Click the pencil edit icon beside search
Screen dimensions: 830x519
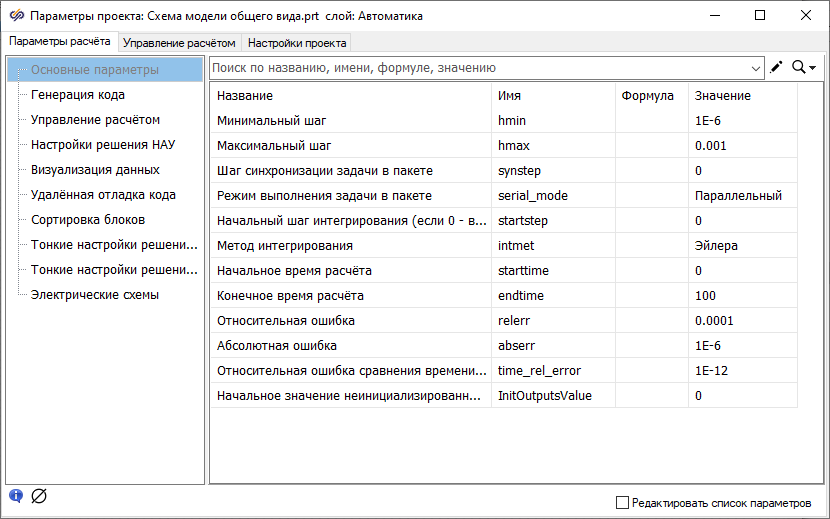click(776, 67)
